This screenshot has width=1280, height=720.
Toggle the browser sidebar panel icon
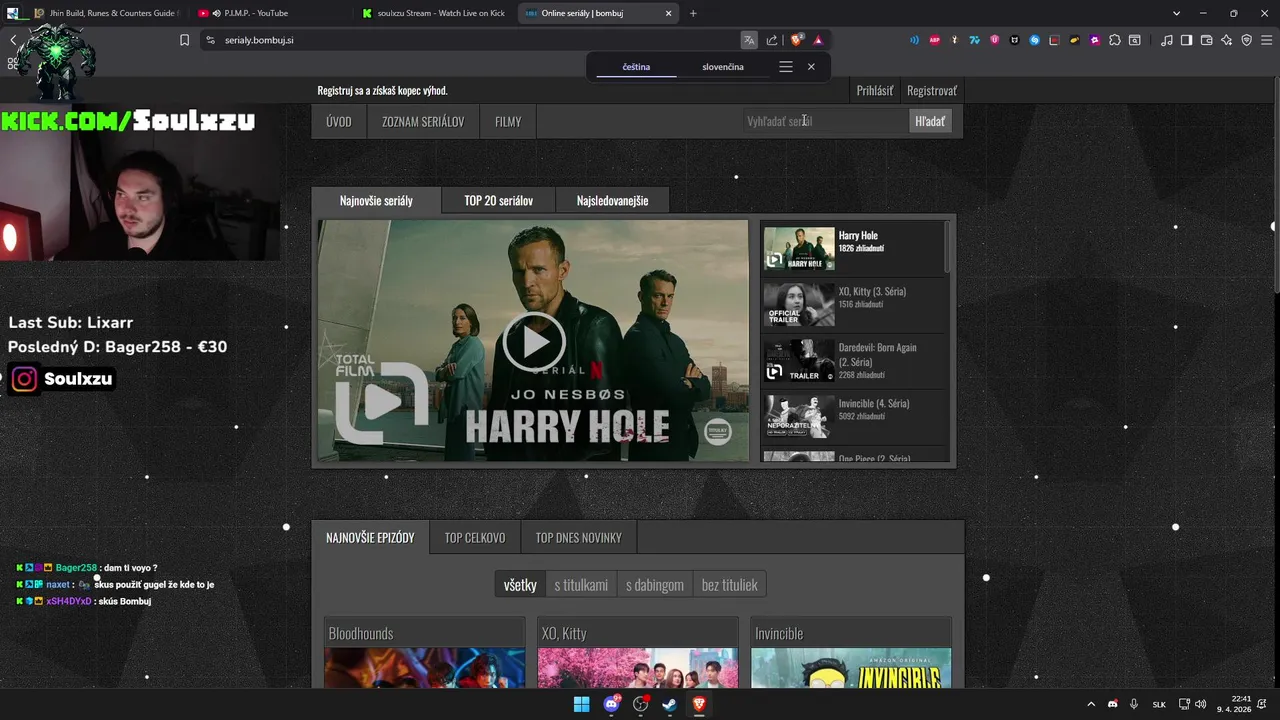point(1186,40)
